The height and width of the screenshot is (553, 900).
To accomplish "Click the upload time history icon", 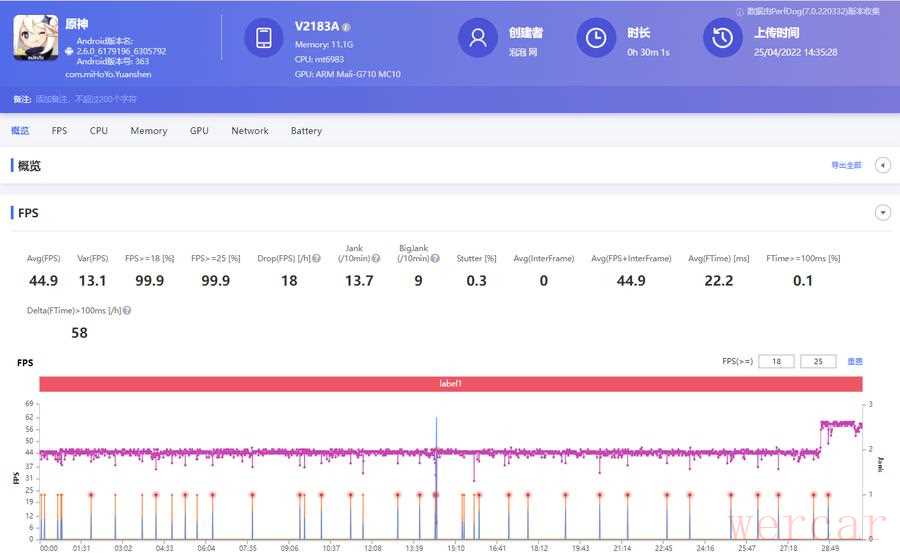I will click(x=723, y=38).
